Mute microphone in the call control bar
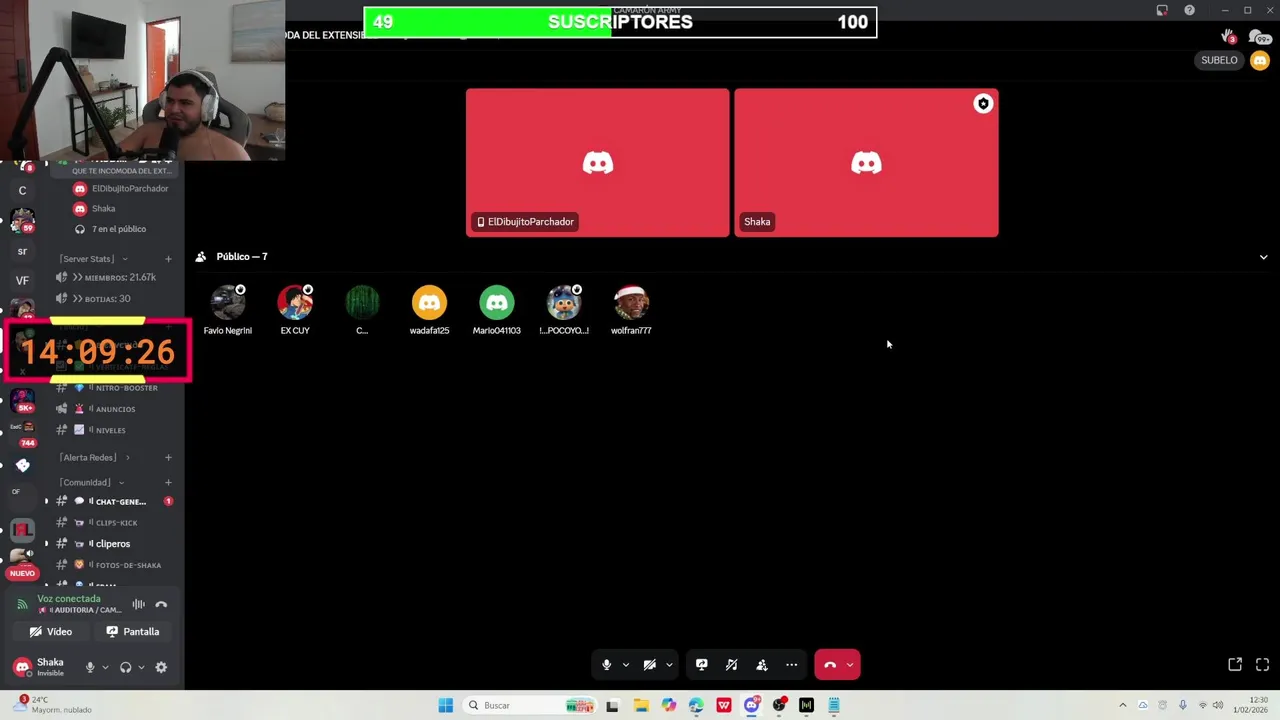1280x720 pixels. pyautogui.click(x=606, y=665)
